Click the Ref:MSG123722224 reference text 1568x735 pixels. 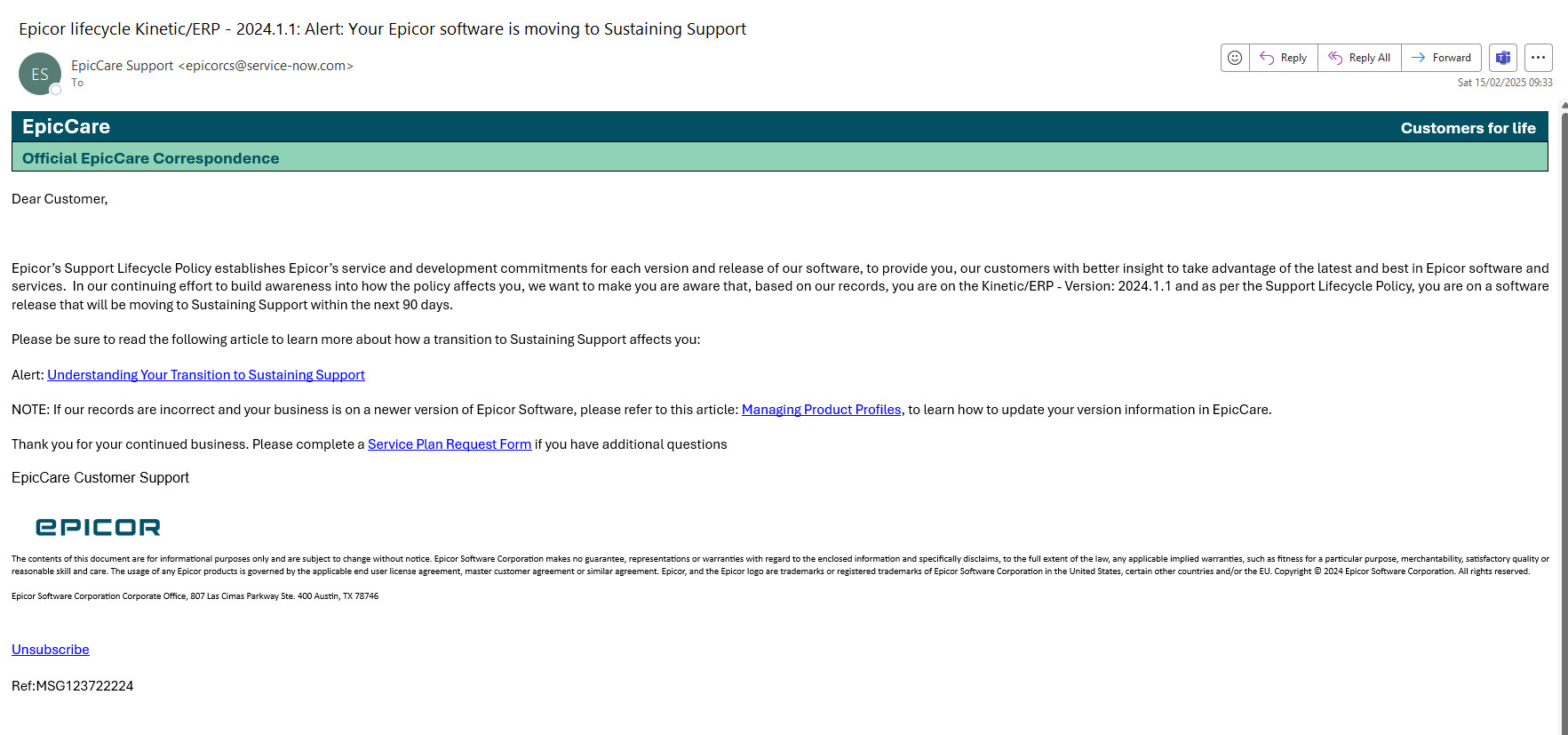[x=73, y=686]
